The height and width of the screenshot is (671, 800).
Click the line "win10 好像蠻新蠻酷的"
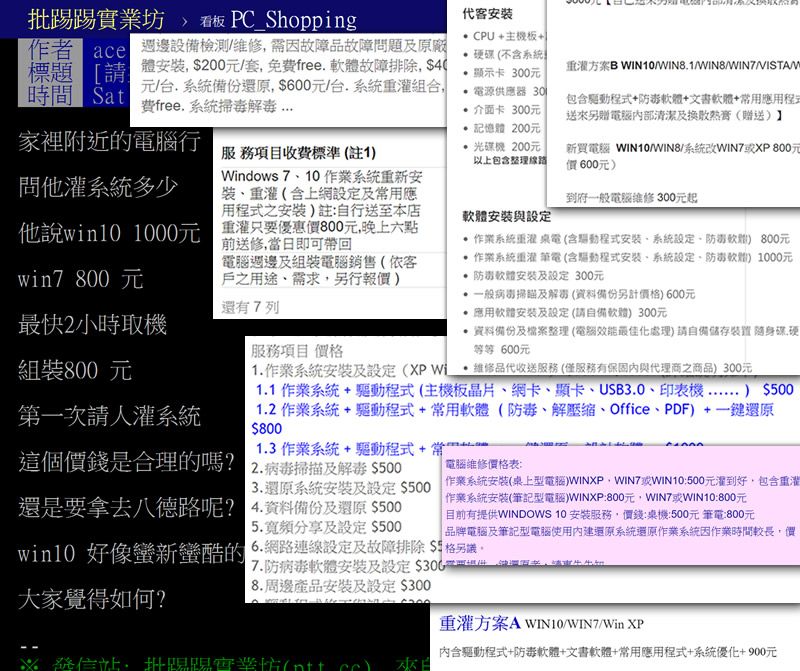pos(132,554)
